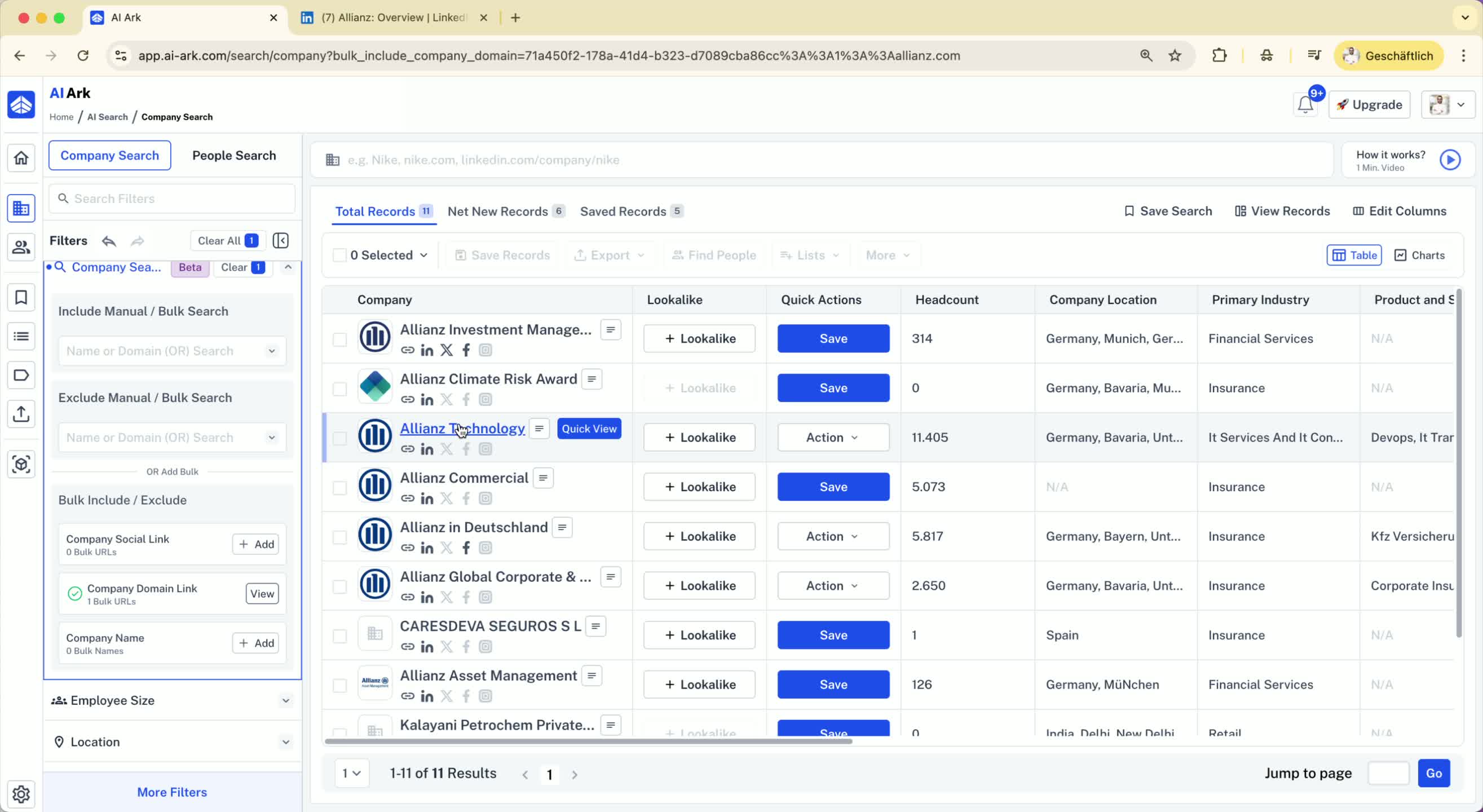Click the undo filter arrow icon
The height and width of the screenshot is (812, 1483).
(x=109, y=241)
